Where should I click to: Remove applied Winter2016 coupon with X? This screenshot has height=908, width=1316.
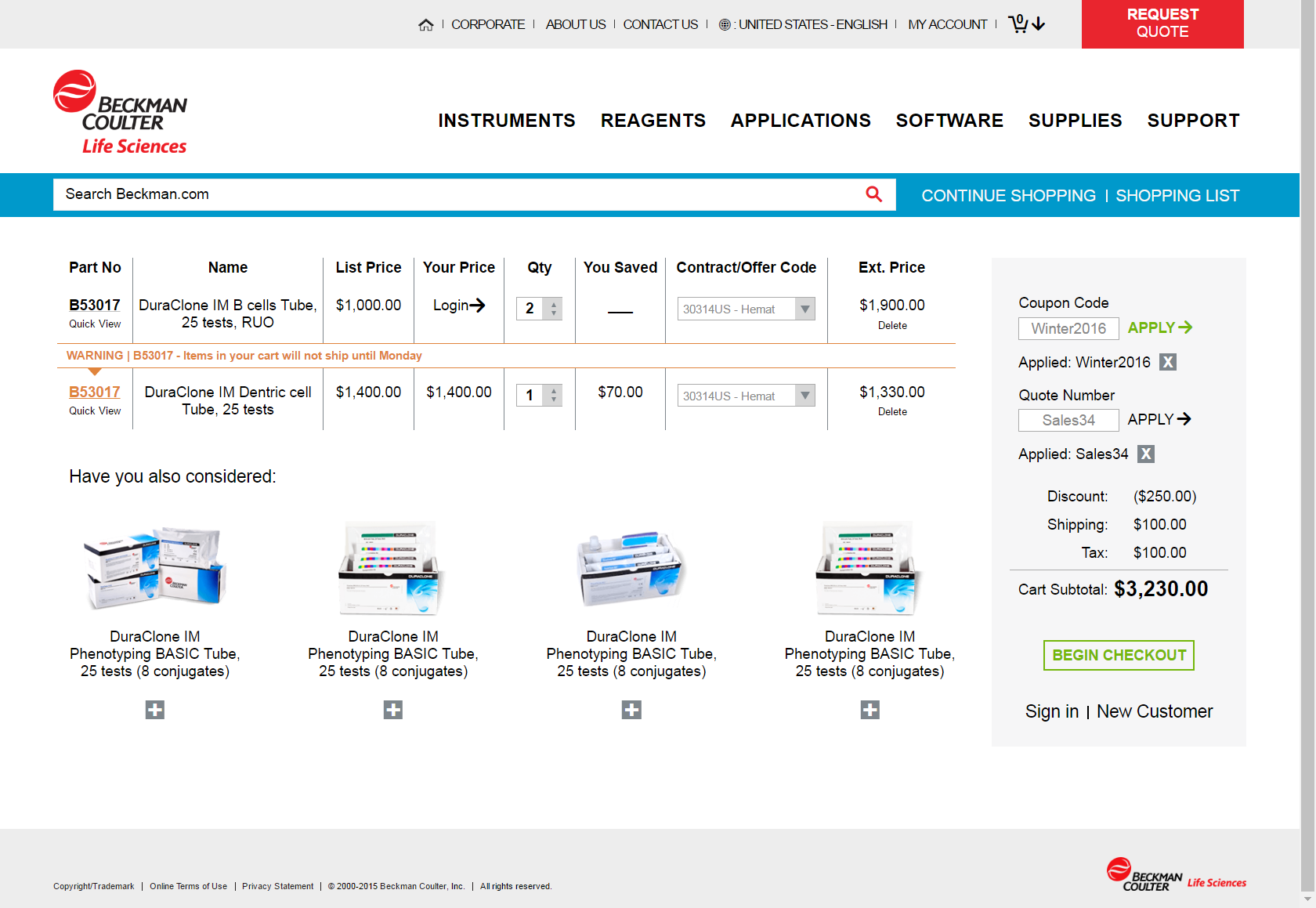coord(1168,362)
